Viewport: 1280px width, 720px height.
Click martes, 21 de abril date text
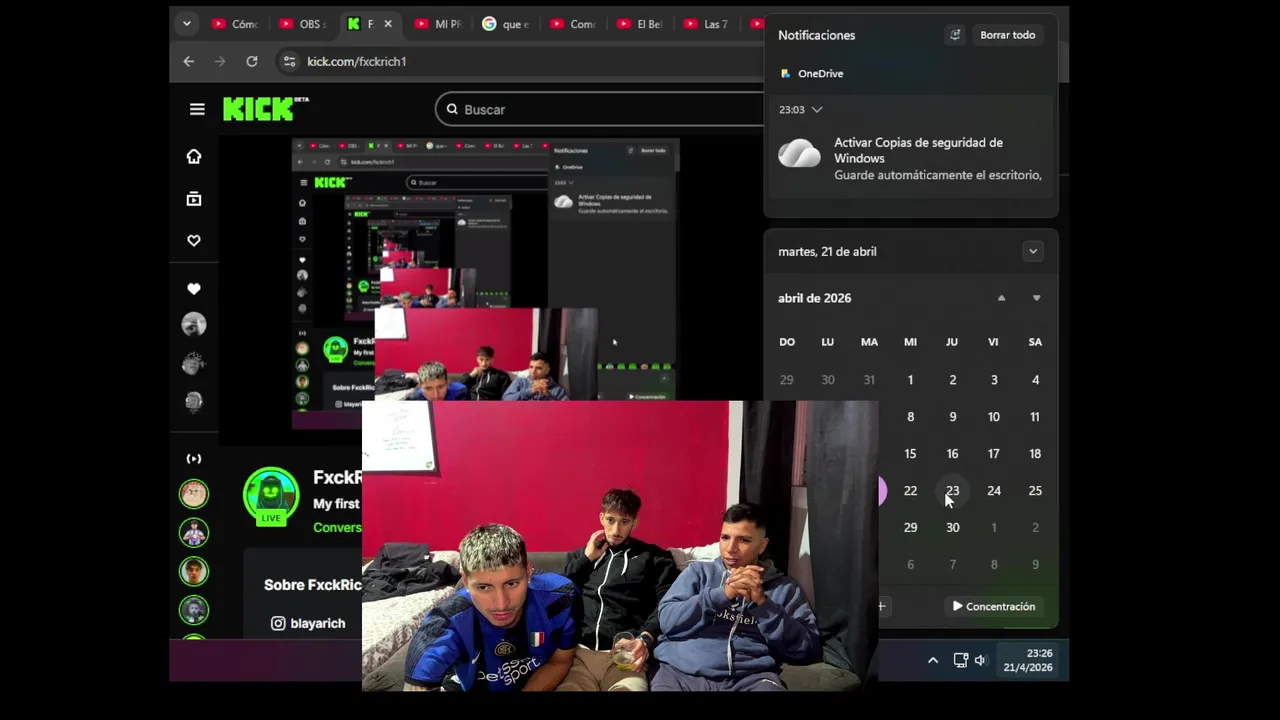coord(827,251)
